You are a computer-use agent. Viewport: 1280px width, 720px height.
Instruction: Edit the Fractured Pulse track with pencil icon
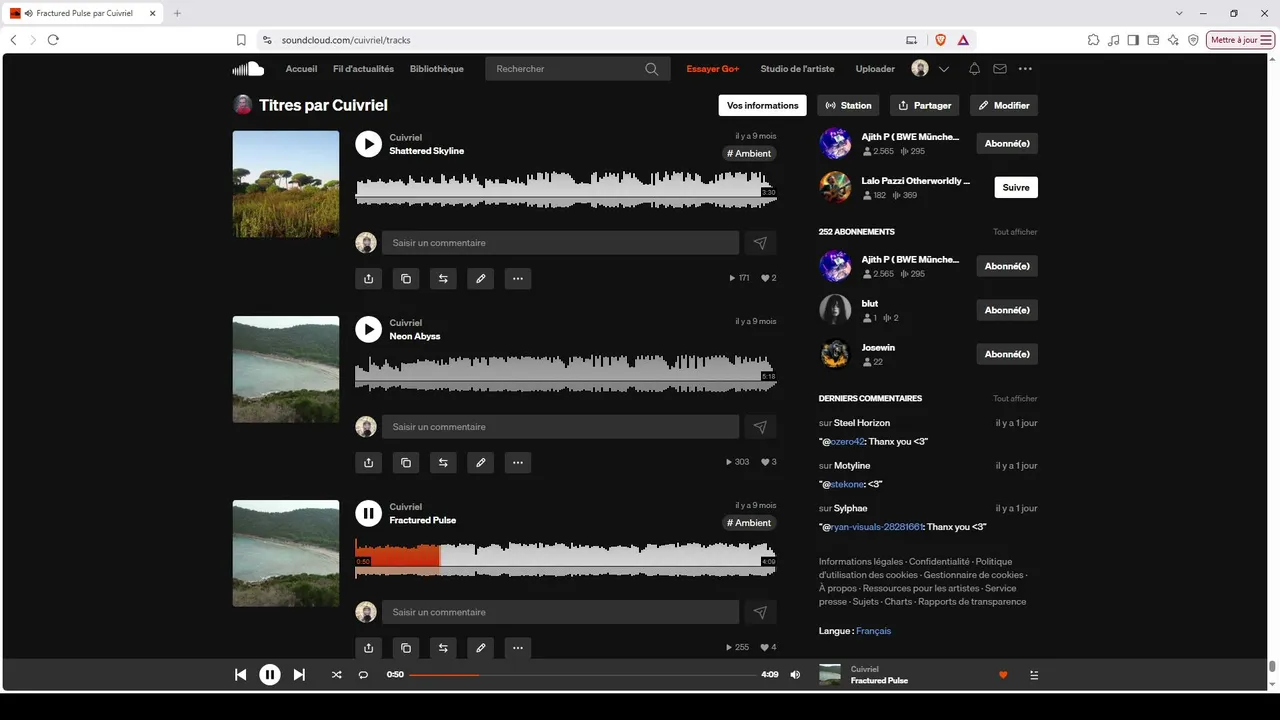click(x=480, y=647)
